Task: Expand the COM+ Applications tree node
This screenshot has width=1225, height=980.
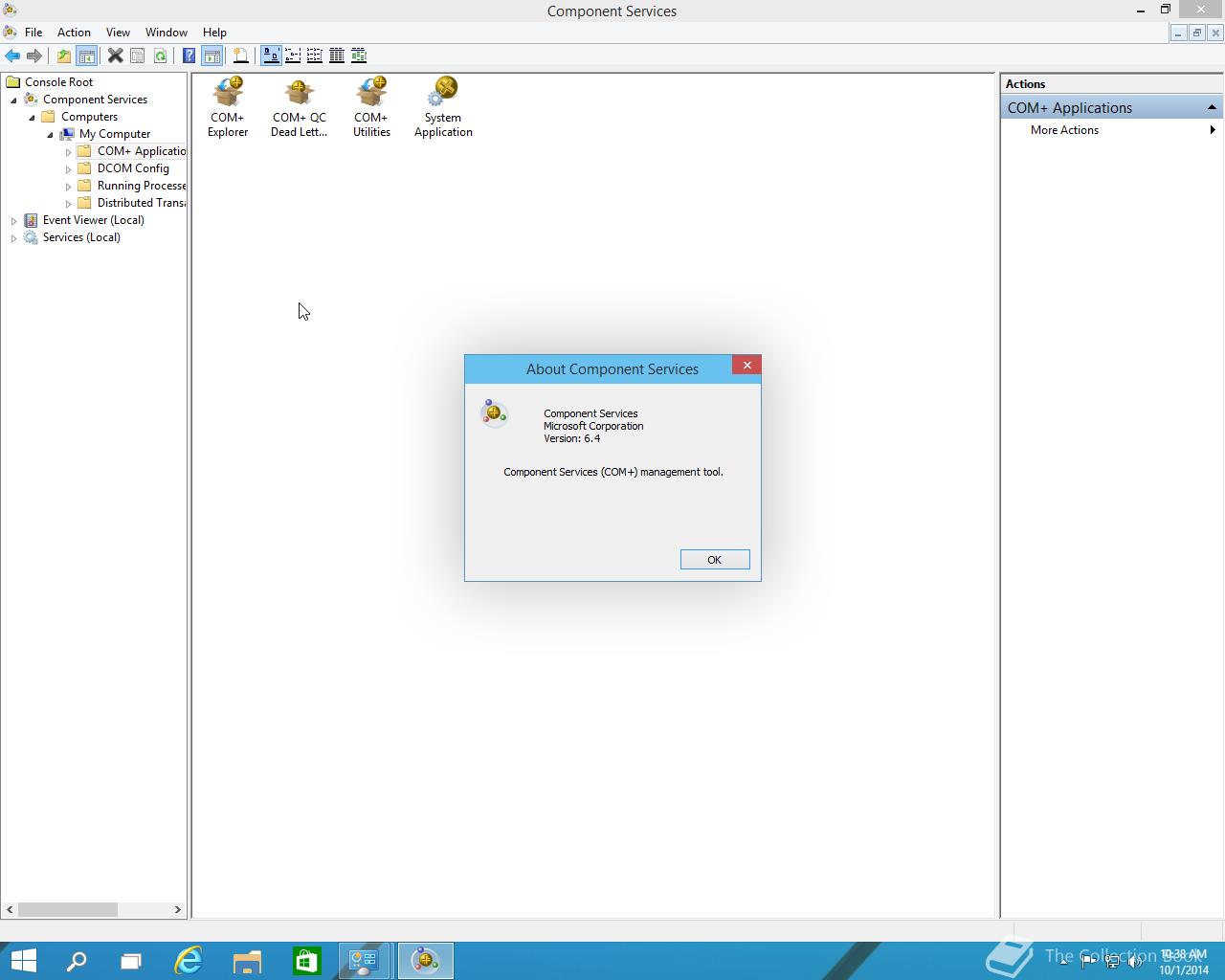Action: click(x=69, y=152)
